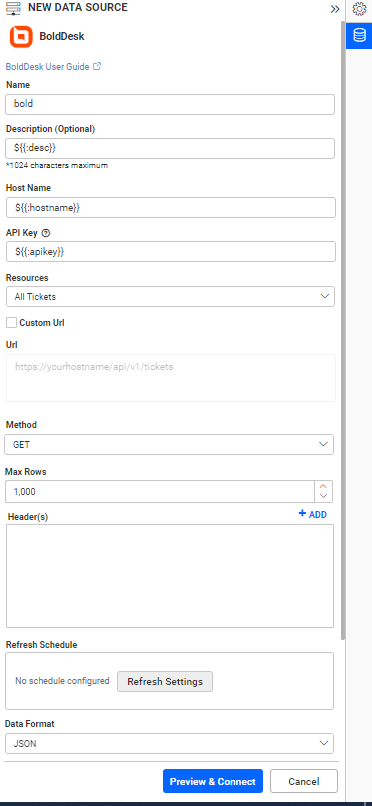Click Preview & Connect
This screenshot has height=806, width=372.
pyautogui.click(x=213, y=781)
